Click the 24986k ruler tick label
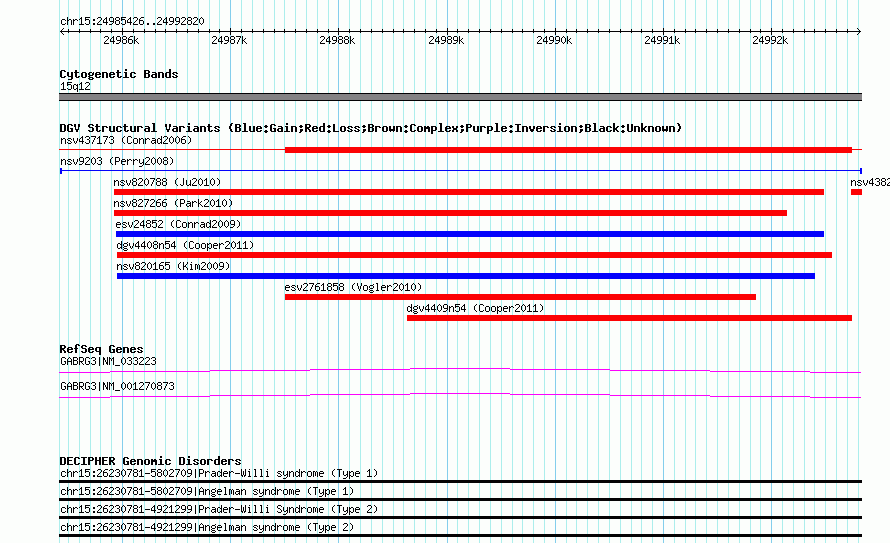The height and width of the screenshot is (543, 890). [x=121, y=40]
